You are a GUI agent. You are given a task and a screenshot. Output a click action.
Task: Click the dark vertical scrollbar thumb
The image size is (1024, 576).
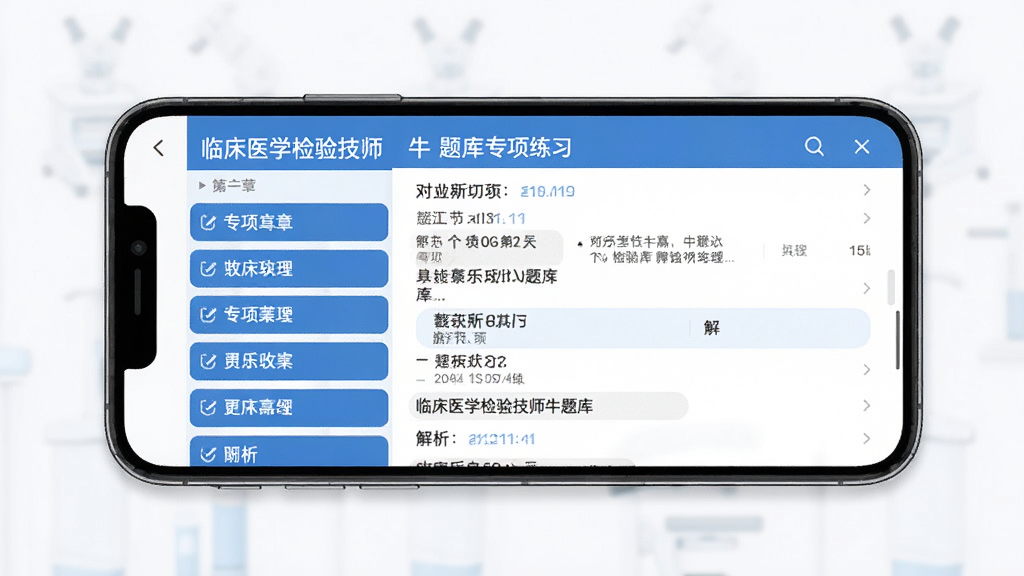click(898, 340)
